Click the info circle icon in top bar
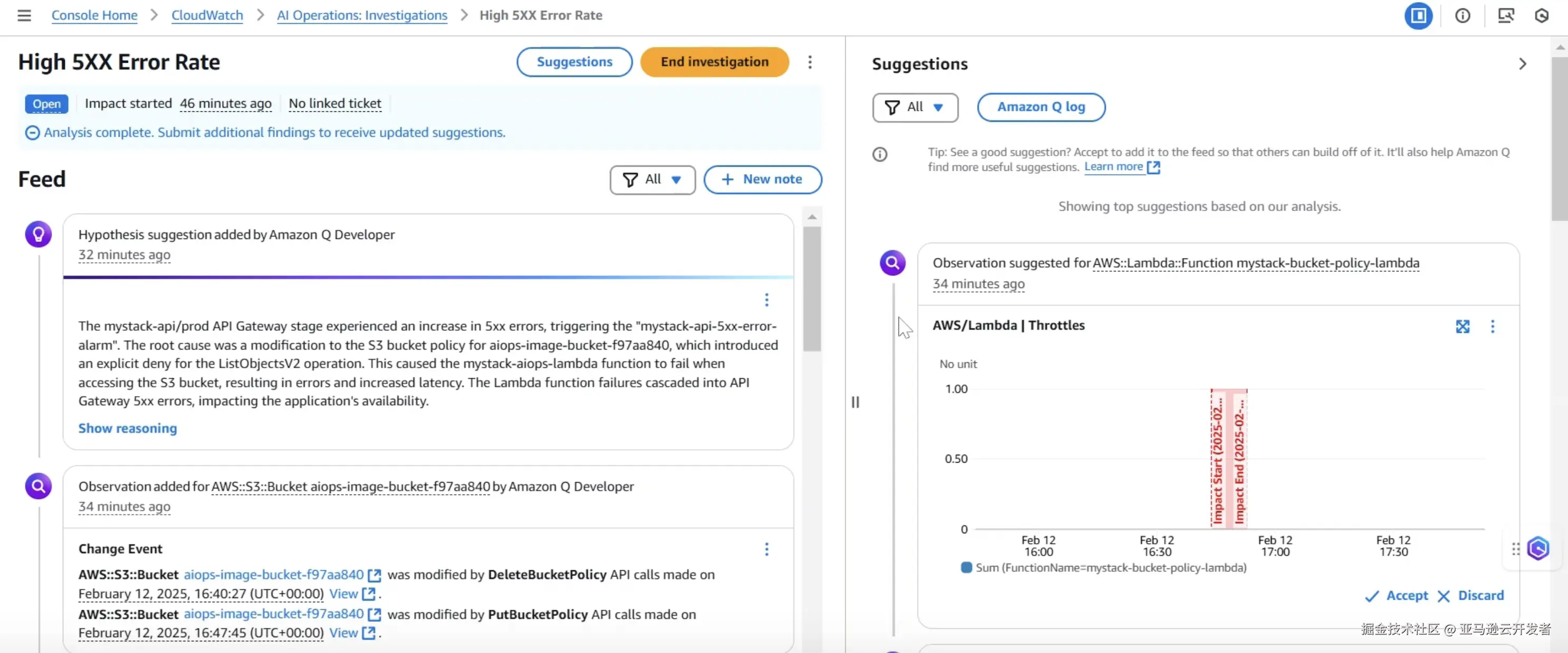The width and height of the screenshot is (1568, 653). tap(1462, 16)
